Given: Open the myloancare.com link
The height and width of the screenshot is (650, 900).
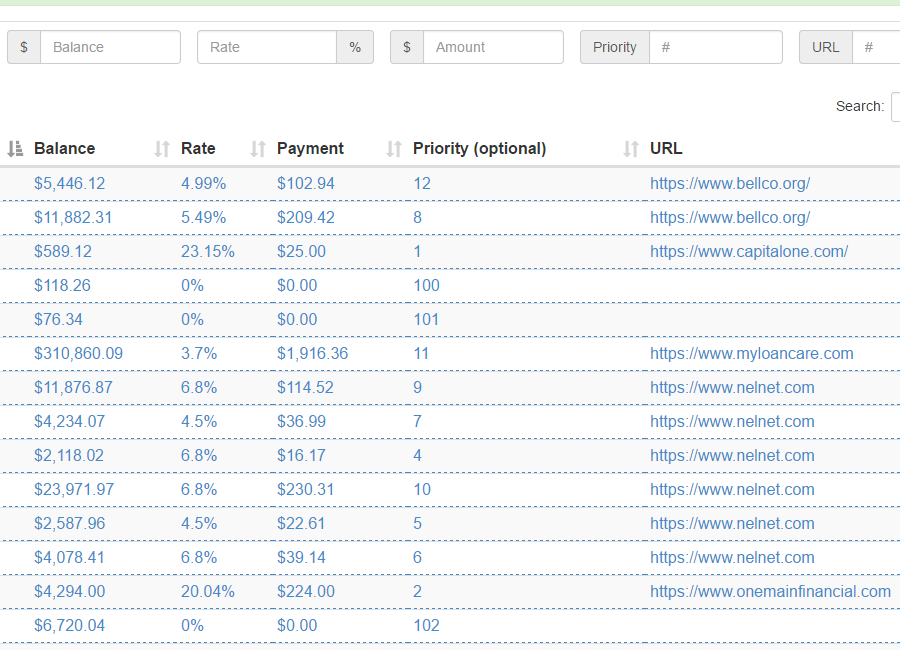Looking at the screenshot, I should (x=751, y=354).
